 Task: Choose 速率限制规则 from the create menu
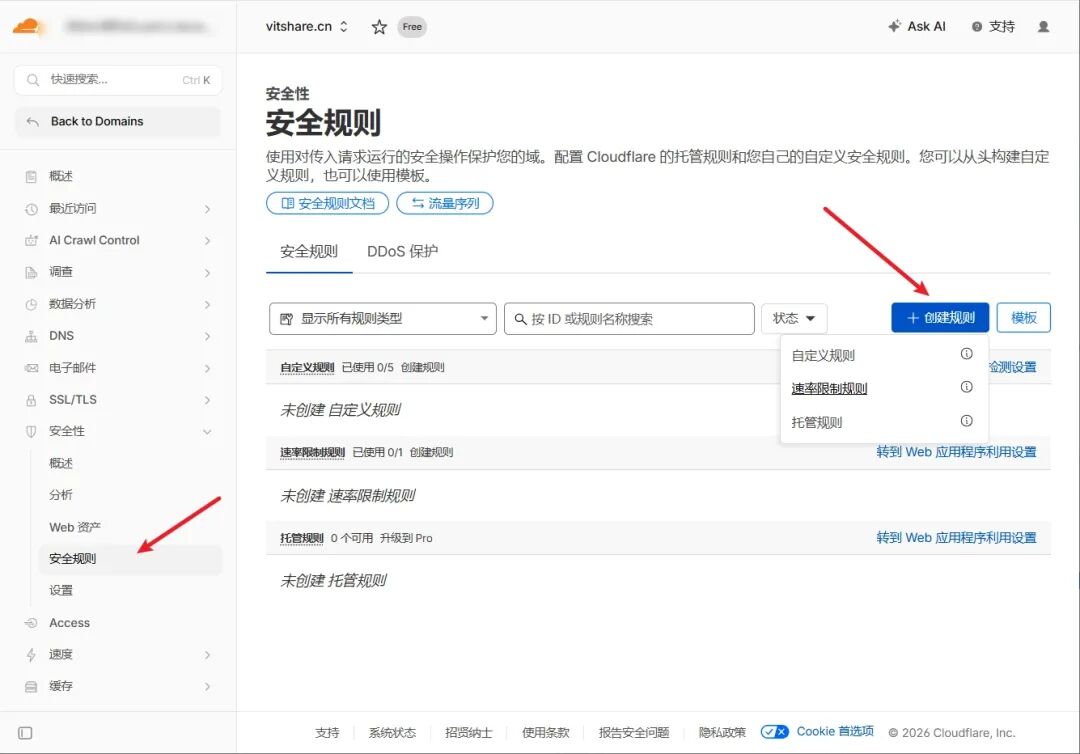pos(829,388)
